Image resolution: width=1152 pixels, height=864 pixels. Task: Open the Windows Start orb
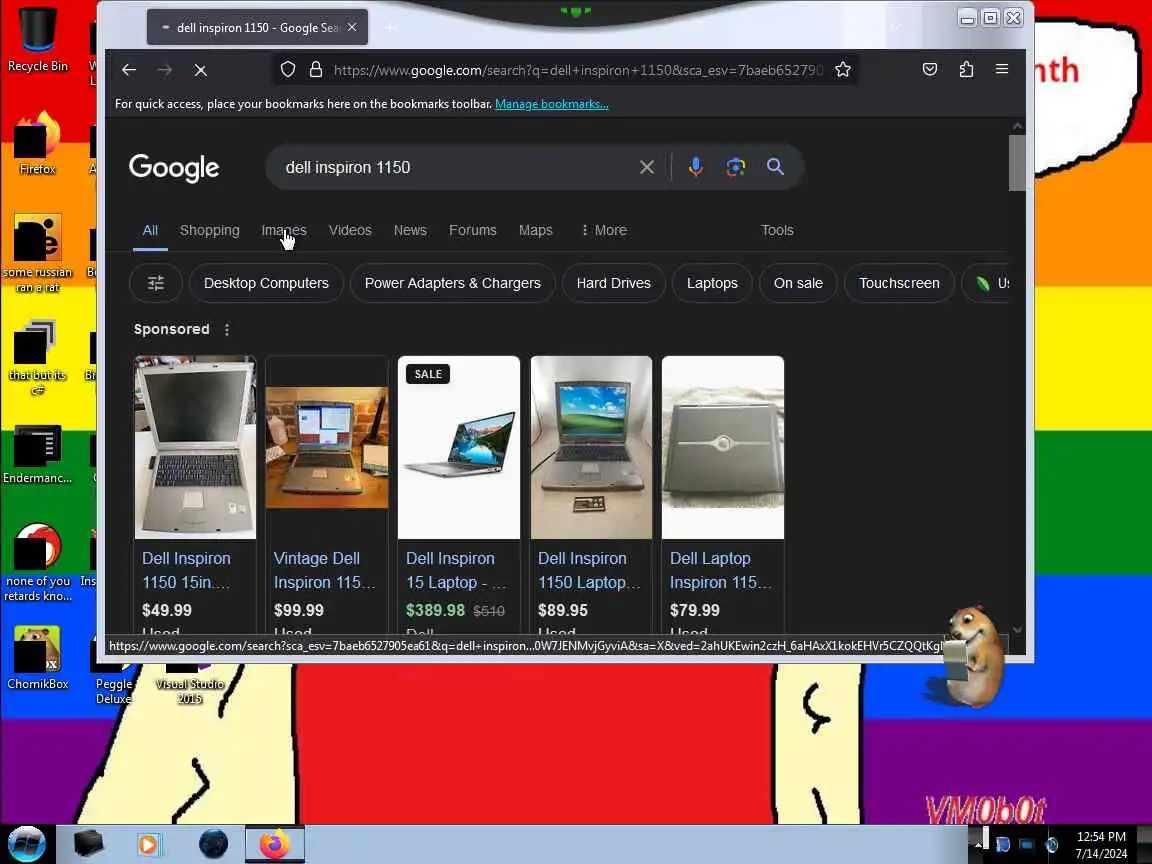(27, 843)
